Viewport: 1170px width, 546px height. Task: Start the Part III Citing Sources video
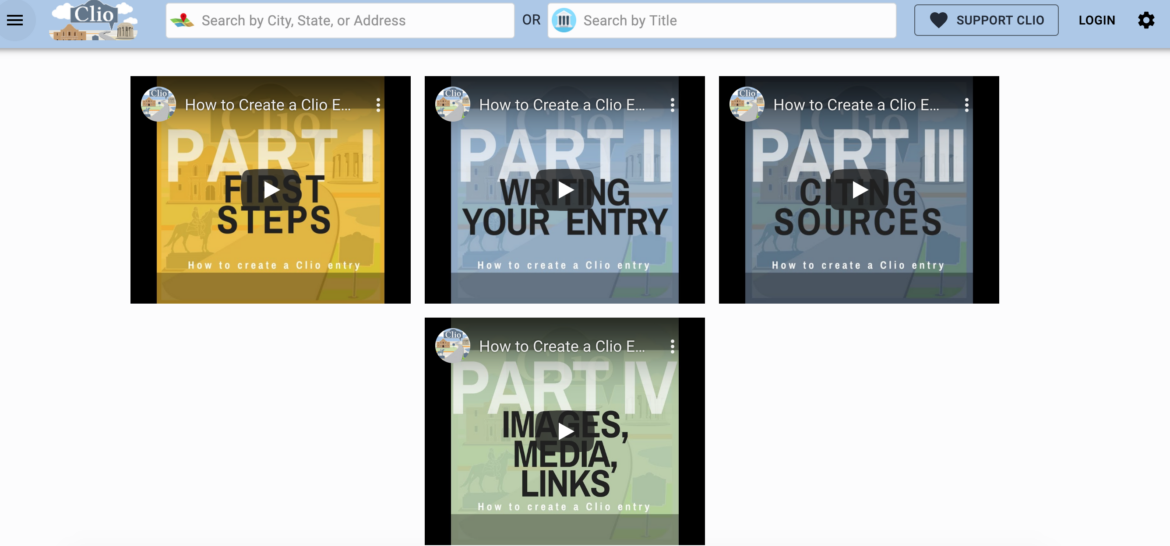(859, 190)
